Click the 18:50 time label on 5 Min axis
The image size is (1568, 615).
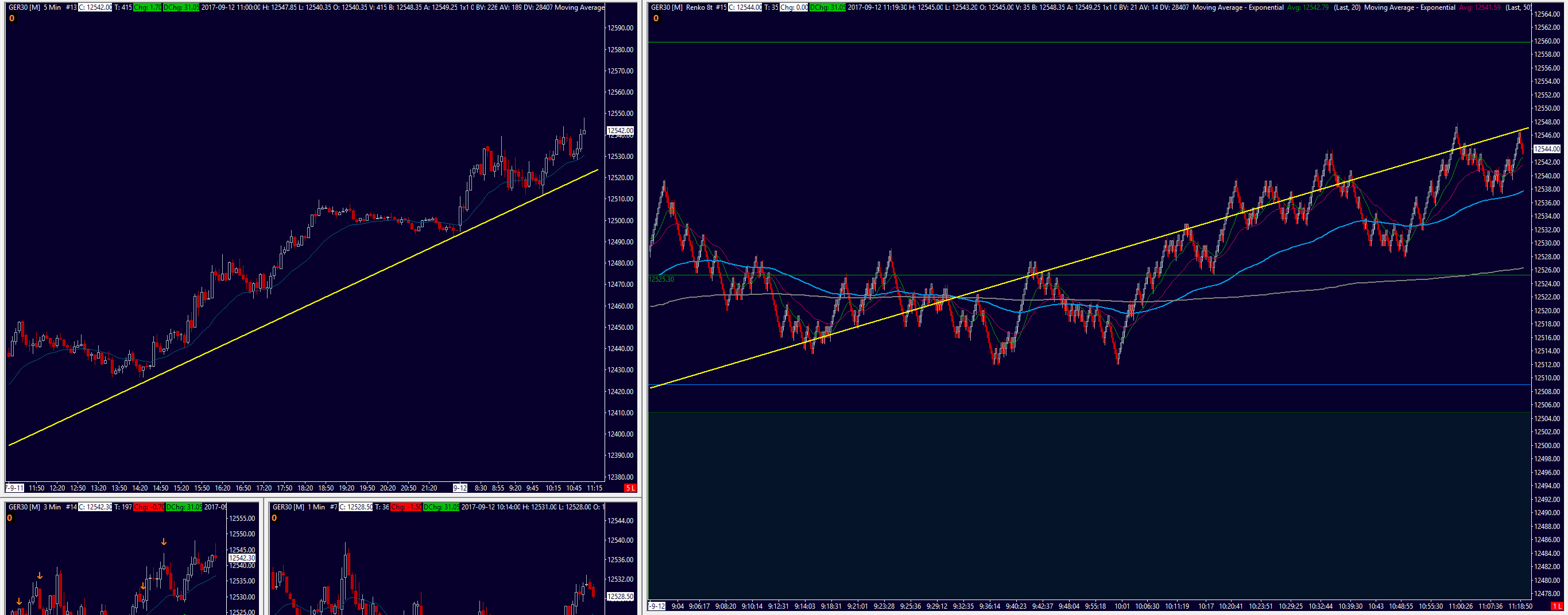pos(326,488)
